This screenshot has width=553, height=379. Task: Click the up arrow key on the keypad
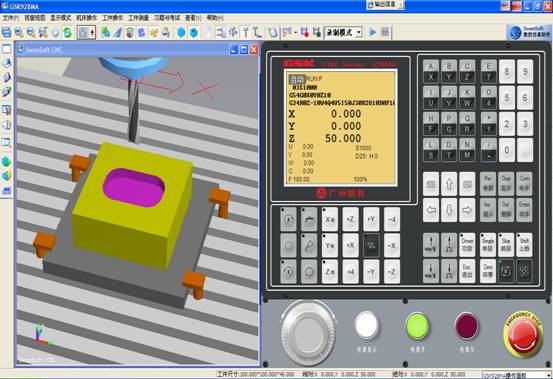[449, 184]
